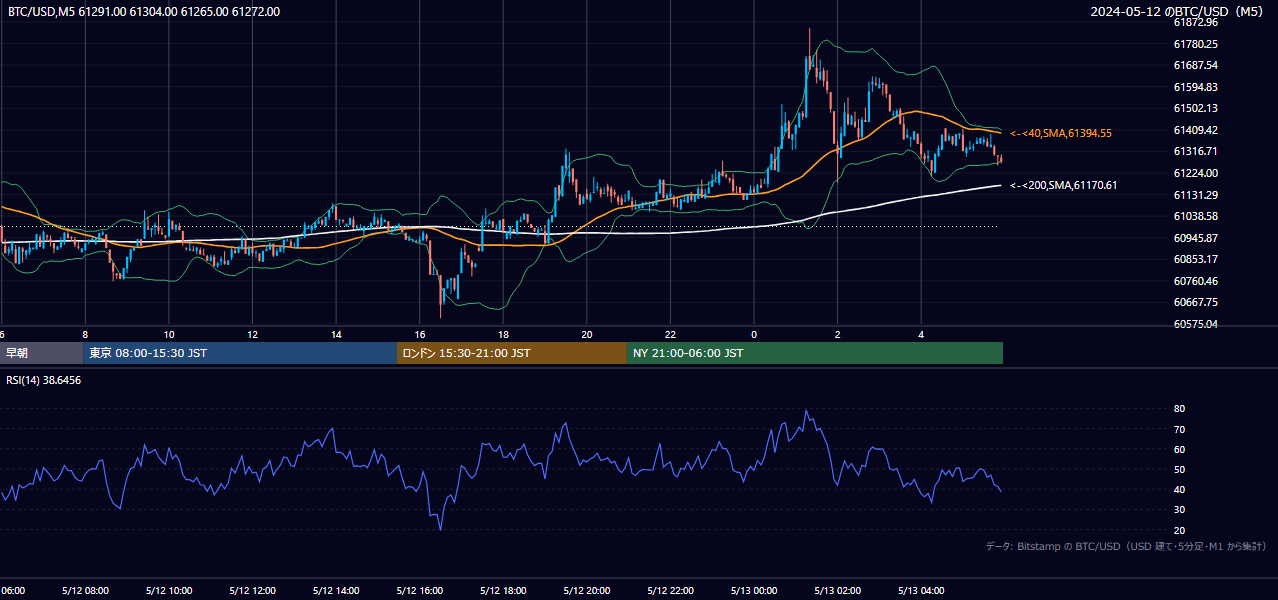The height and width of the screenshot is (600, 1278).
Task: Click price axis value 61687.54
Action: click(x=1195, y=65)
